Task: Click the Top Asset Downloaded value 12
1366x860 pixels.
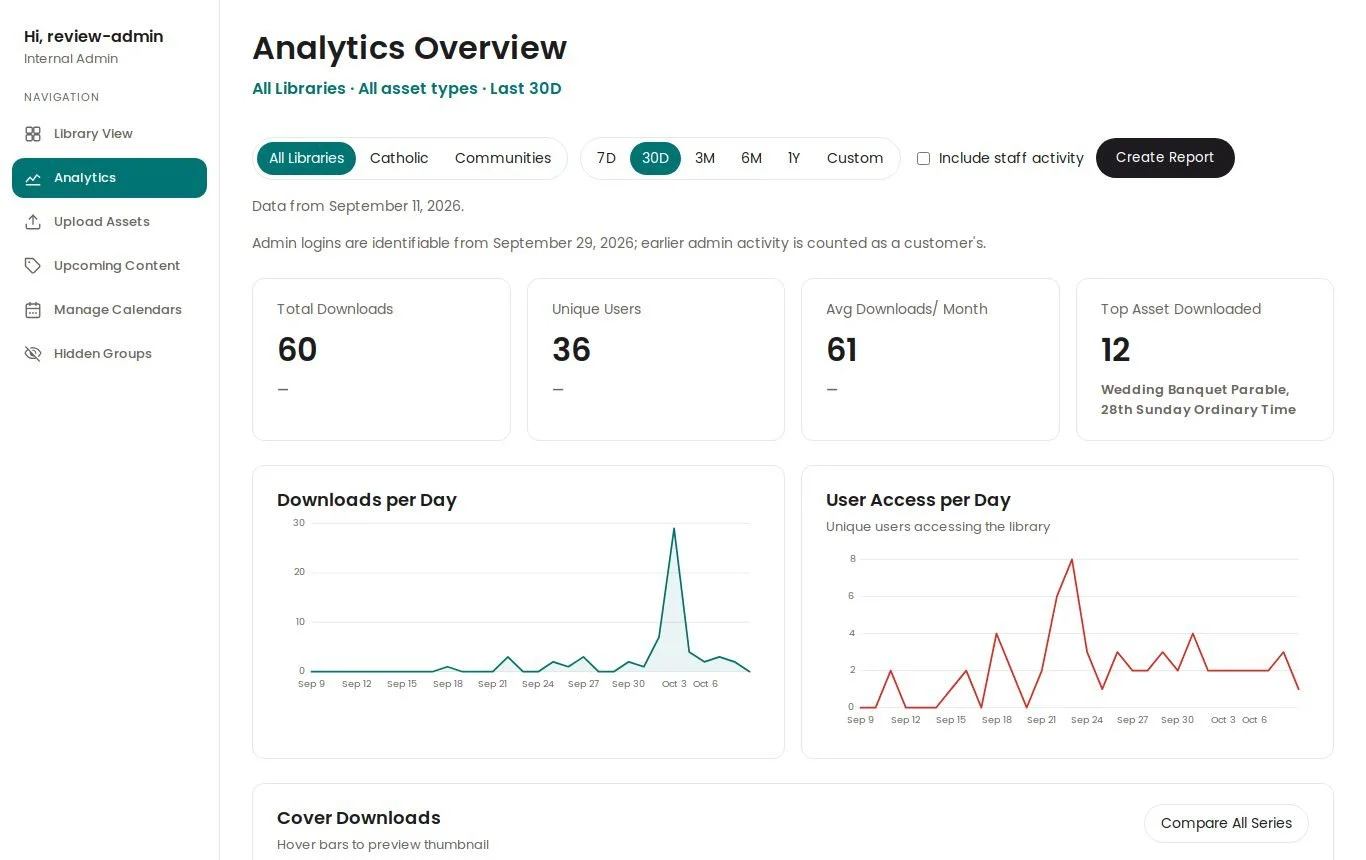Action: coord(1115,350)
